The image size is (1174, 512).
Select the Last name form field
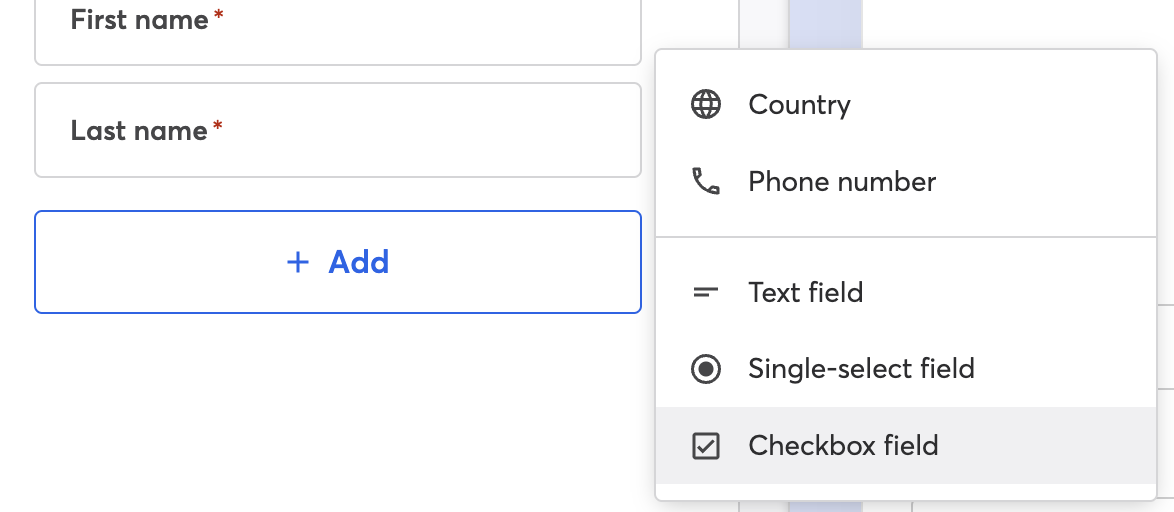pos(338,130)
